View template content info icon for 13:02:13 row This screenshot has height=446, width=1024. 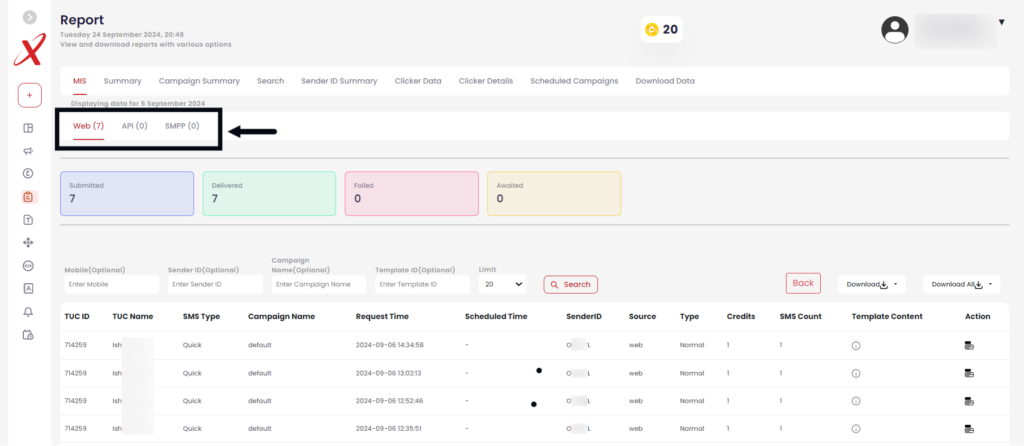[x=856, y=374]
